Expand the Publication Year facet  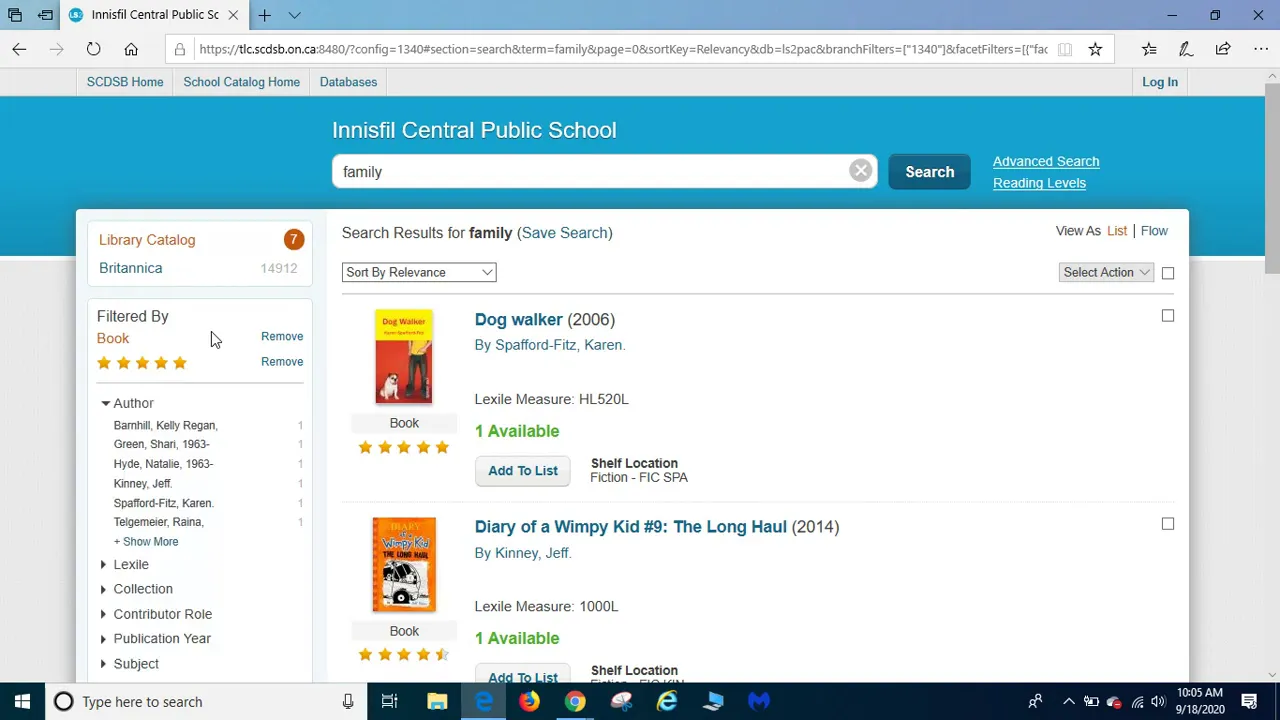[x=155, y=638]
